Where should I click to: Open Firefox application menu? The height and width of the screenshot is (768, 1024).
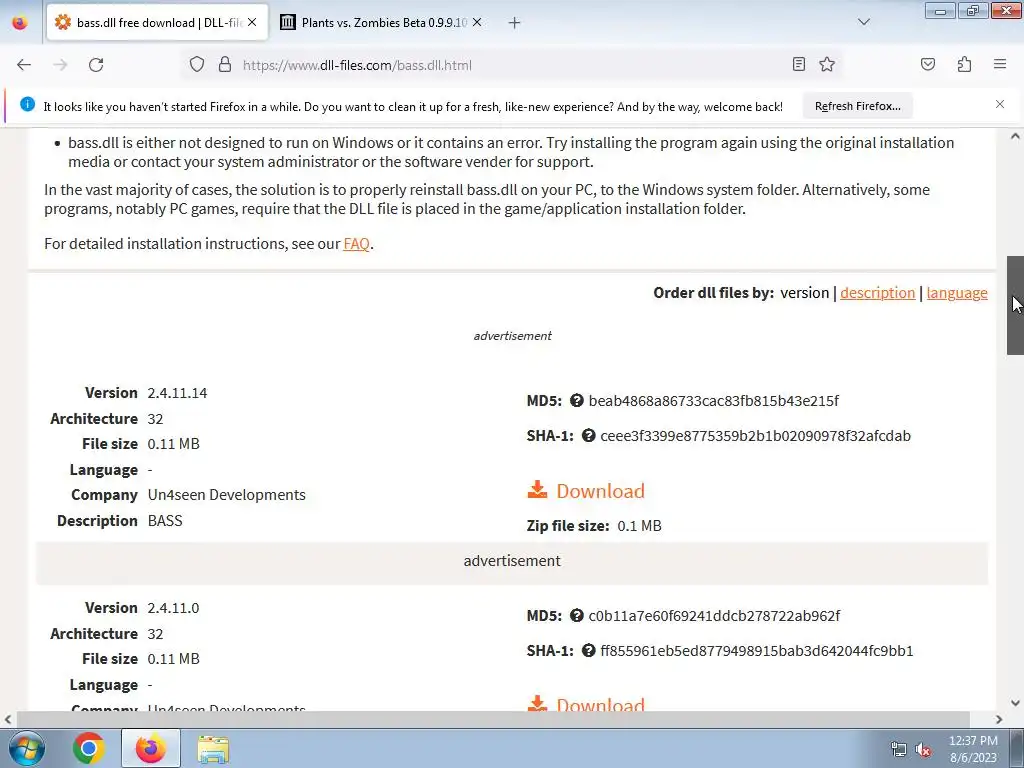click(1000, 64)
